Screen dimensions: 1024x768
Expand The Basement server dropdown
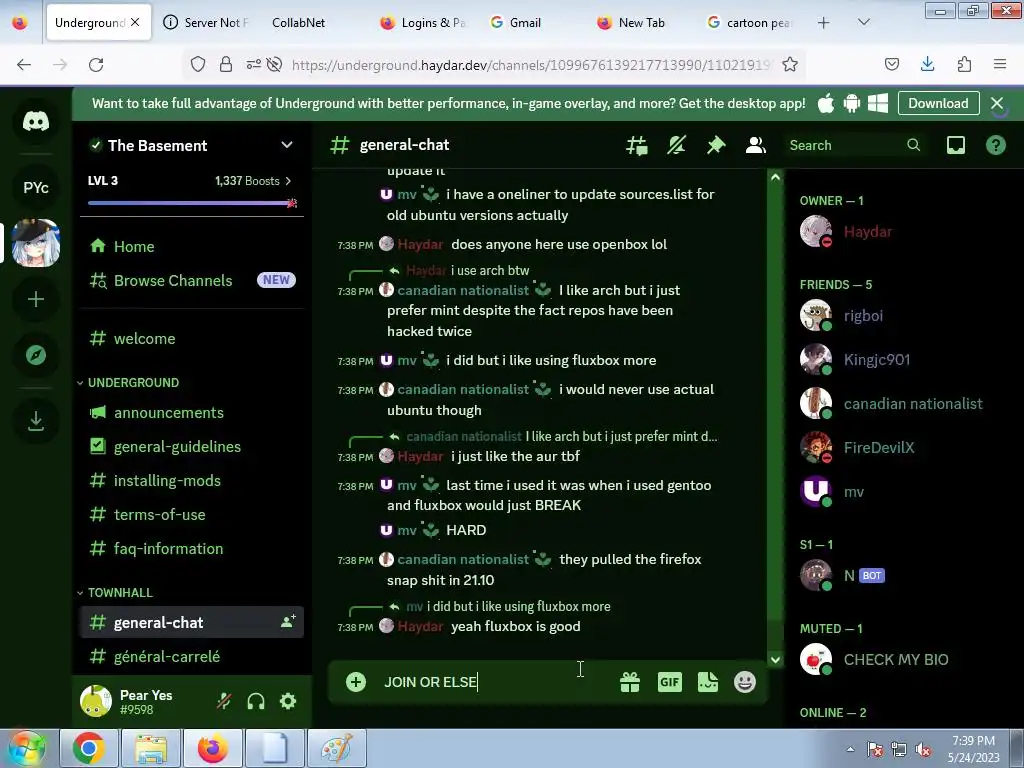click(x=287, y=145)
